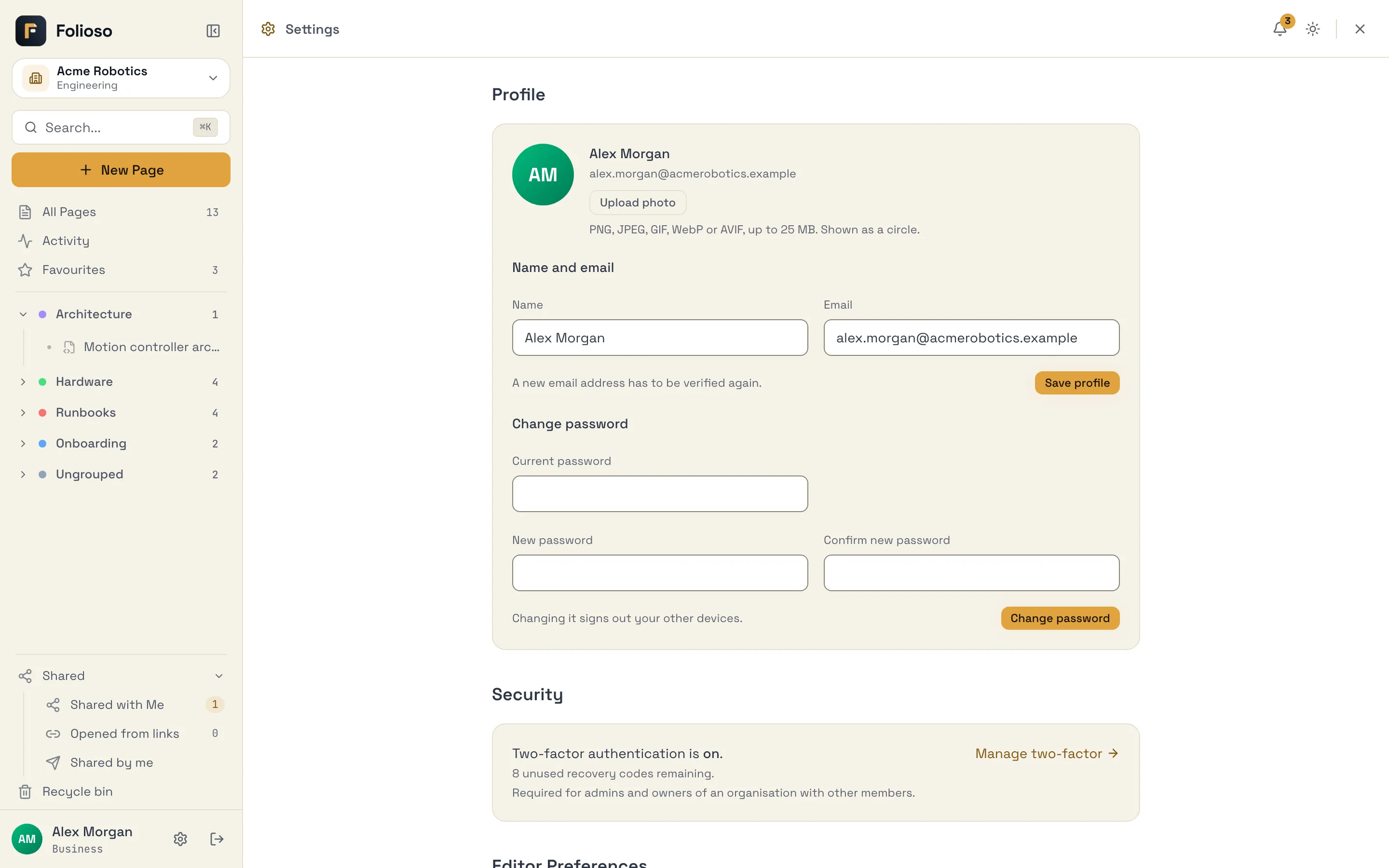Click the Change password button
The width and height of the screenshot is (1389, 868).
pyautogui.click(x=1060, y=618)
